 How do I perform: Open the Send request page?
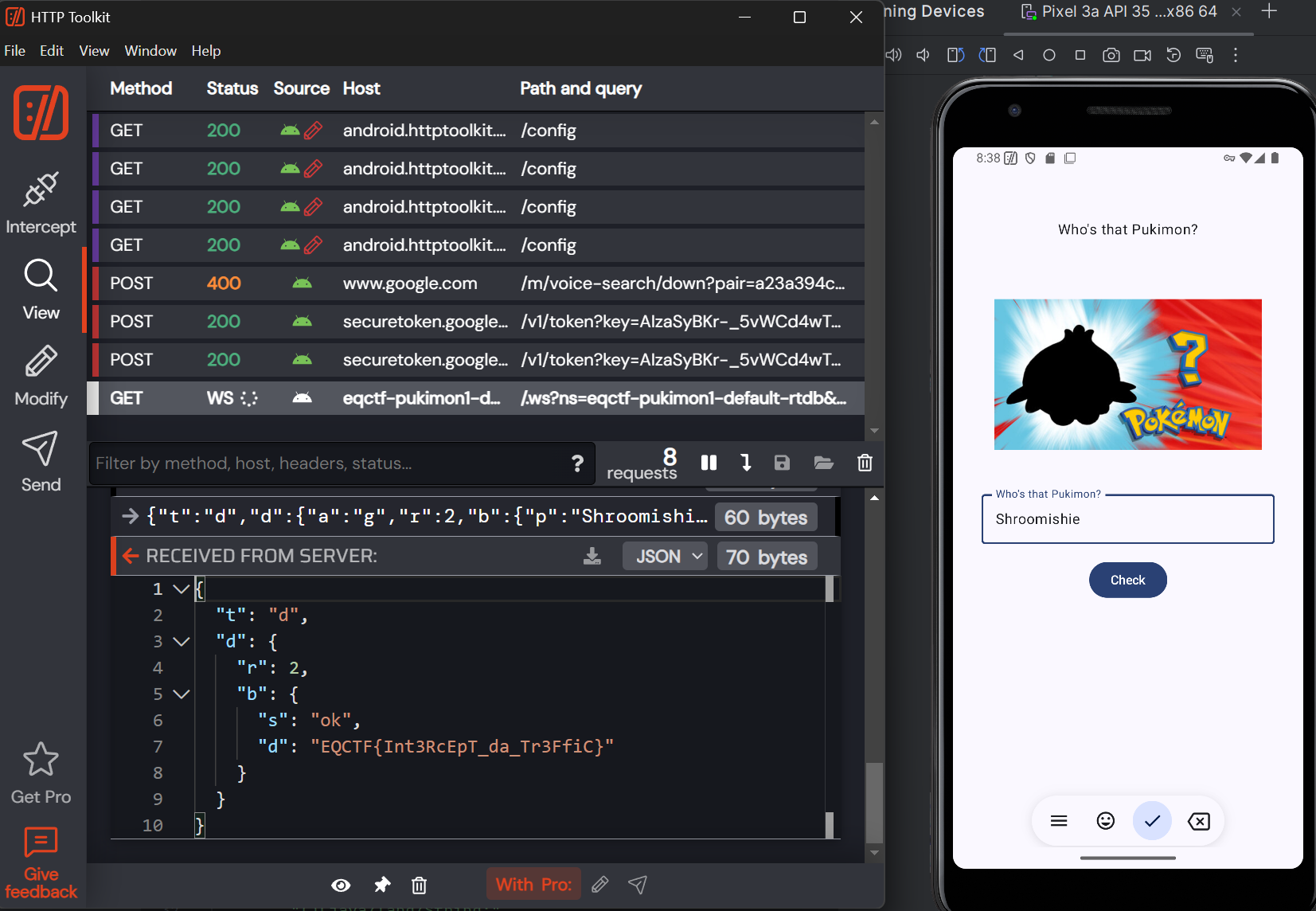pos(41,462)
